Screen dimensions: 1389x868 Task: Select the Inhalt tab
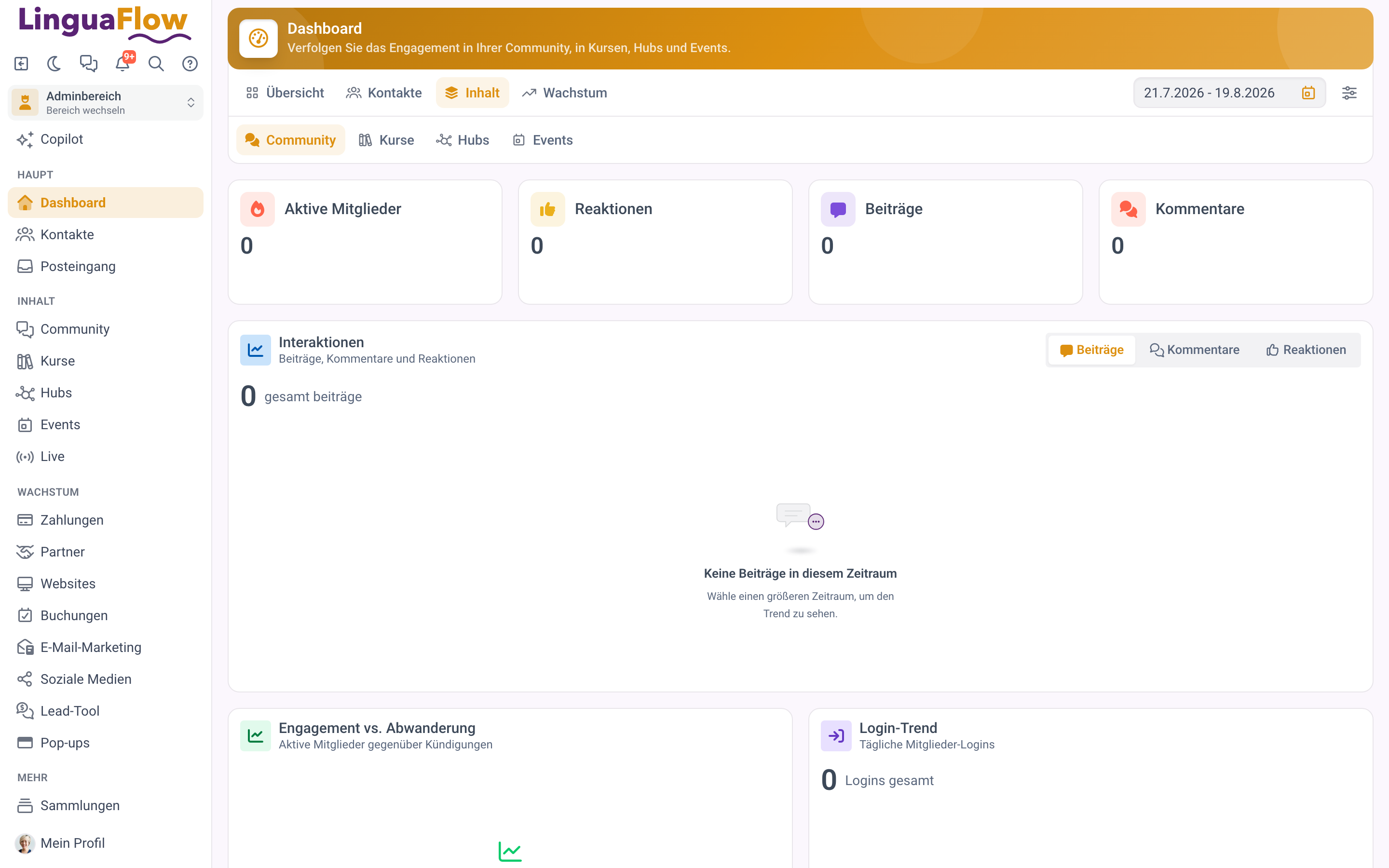[x=472, y=93]
